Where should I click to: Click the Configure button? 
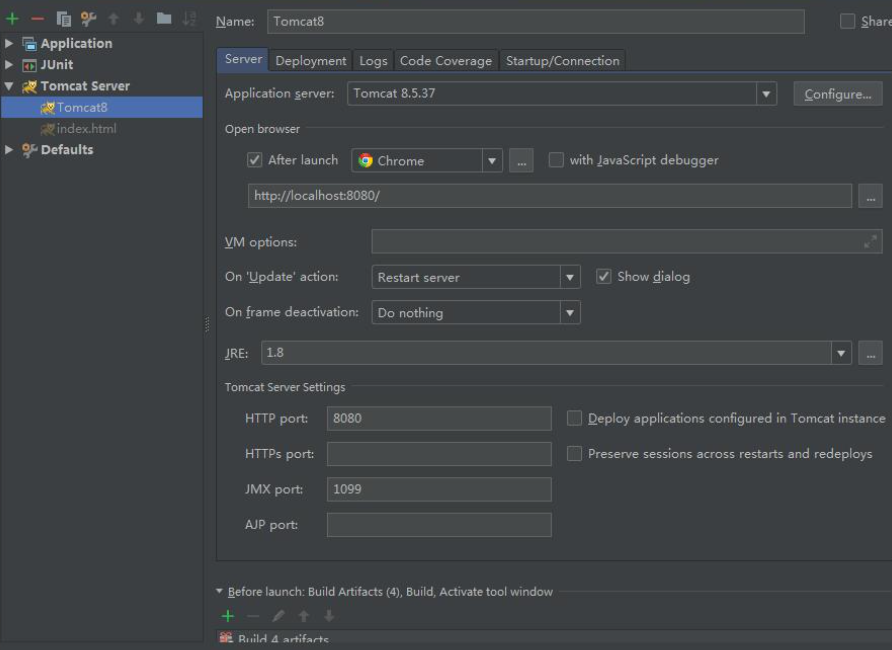(x=839, y=95)
